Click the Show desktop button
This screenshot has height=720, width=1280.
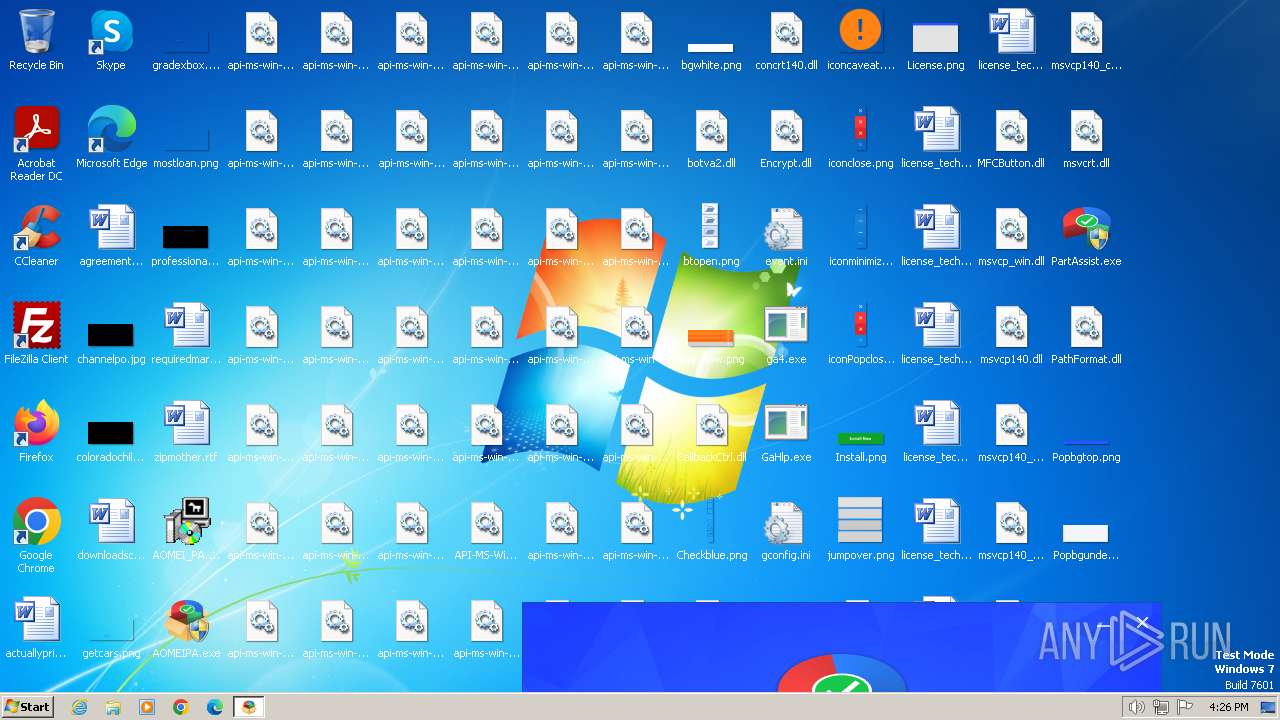pos(1269,707)
